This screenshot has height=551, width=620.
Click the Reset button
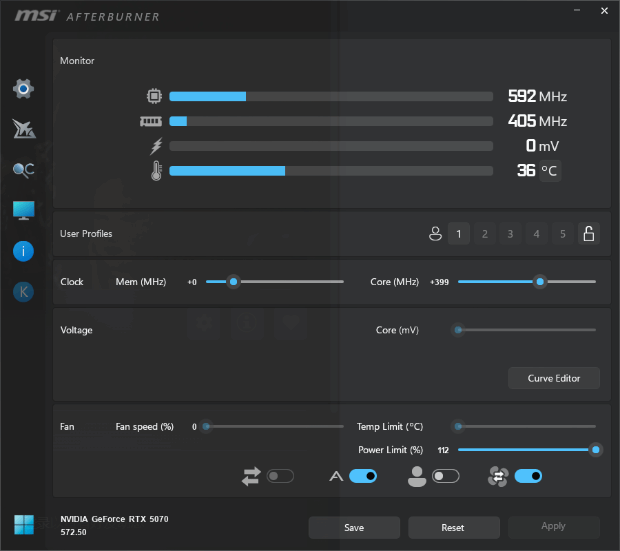pyautogui.click(x=454, y=528)
